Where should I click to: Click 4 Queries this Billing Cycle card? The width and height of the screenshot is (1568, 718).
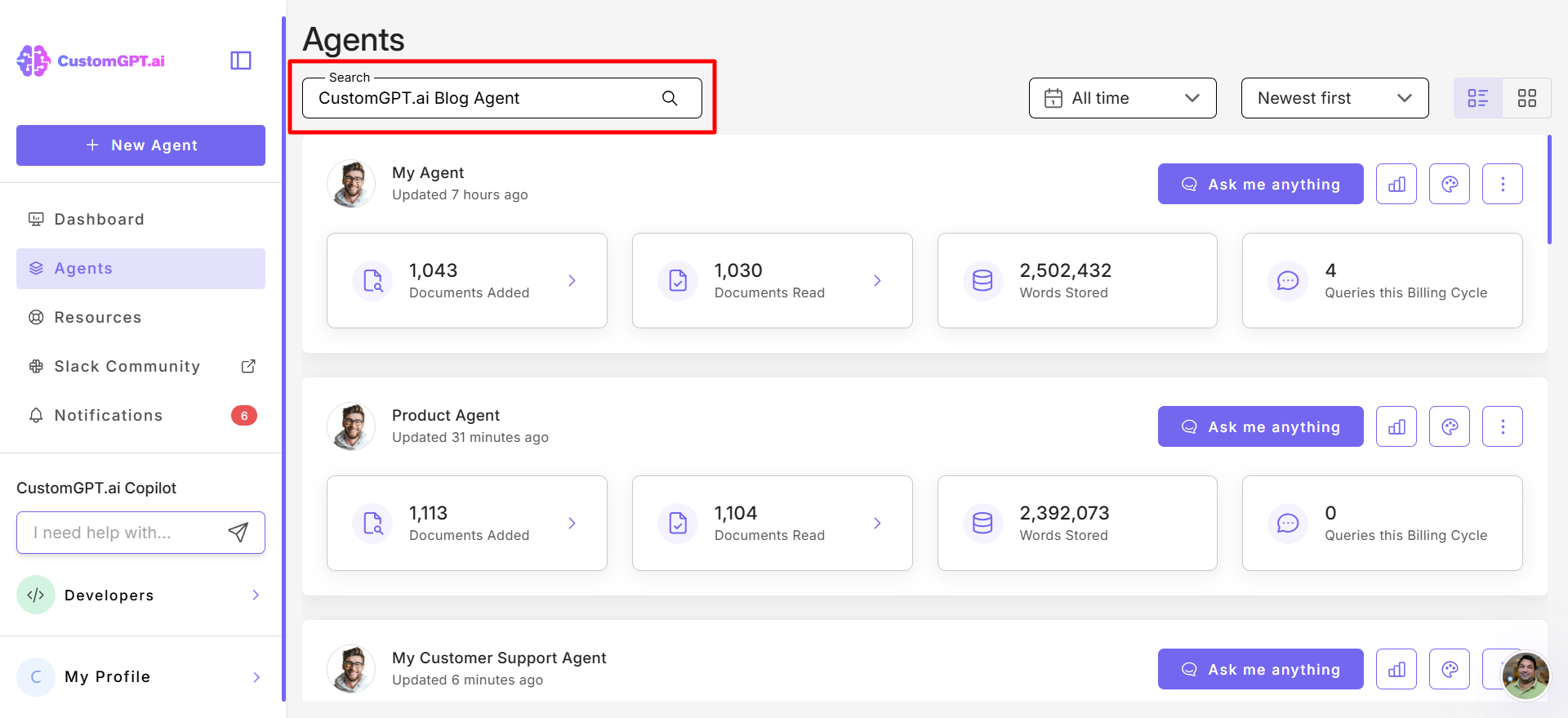pyautogui.click(x=1383, y=281)
